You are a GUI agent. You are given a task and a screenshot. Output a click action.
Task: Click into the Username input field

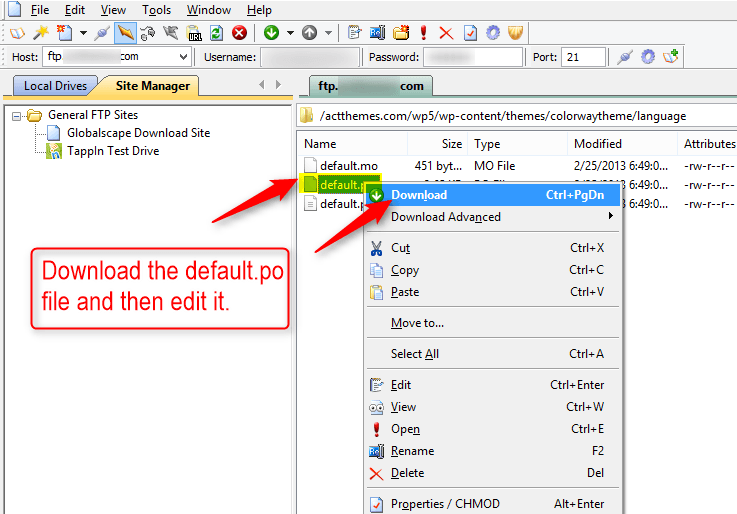tap(310, 57)
